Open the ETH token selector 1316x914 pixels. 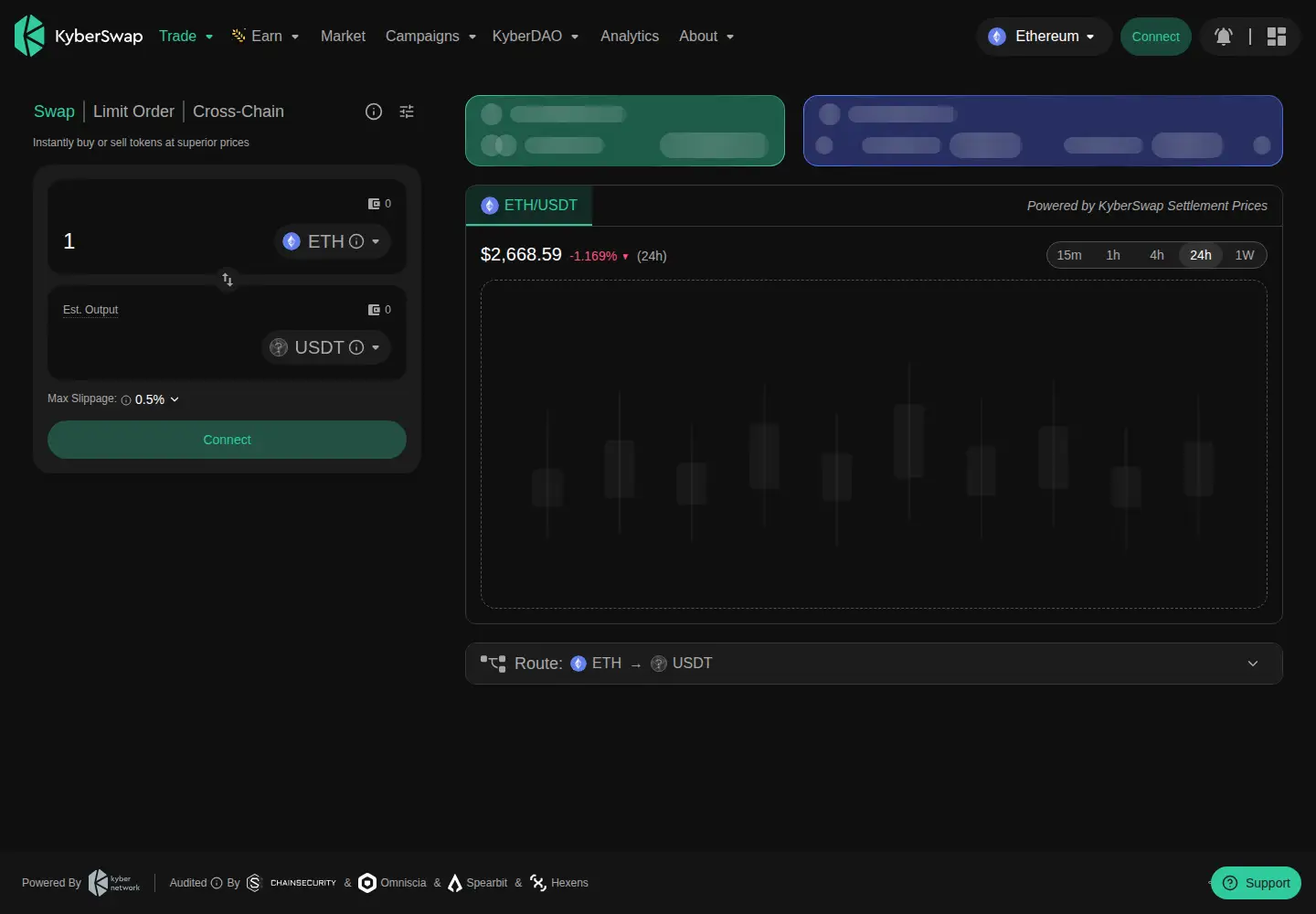click(331, 241)
